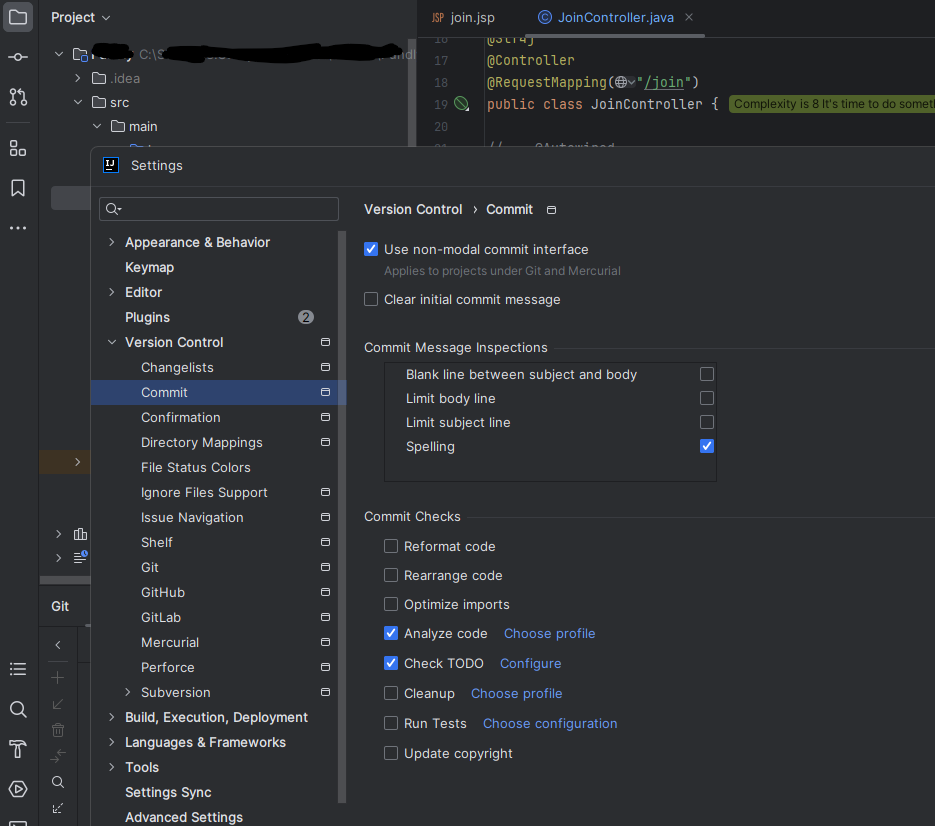Click Choose profile link next to Analyze code
Screen dimensions: 935x826
click(x=549, y=633)
